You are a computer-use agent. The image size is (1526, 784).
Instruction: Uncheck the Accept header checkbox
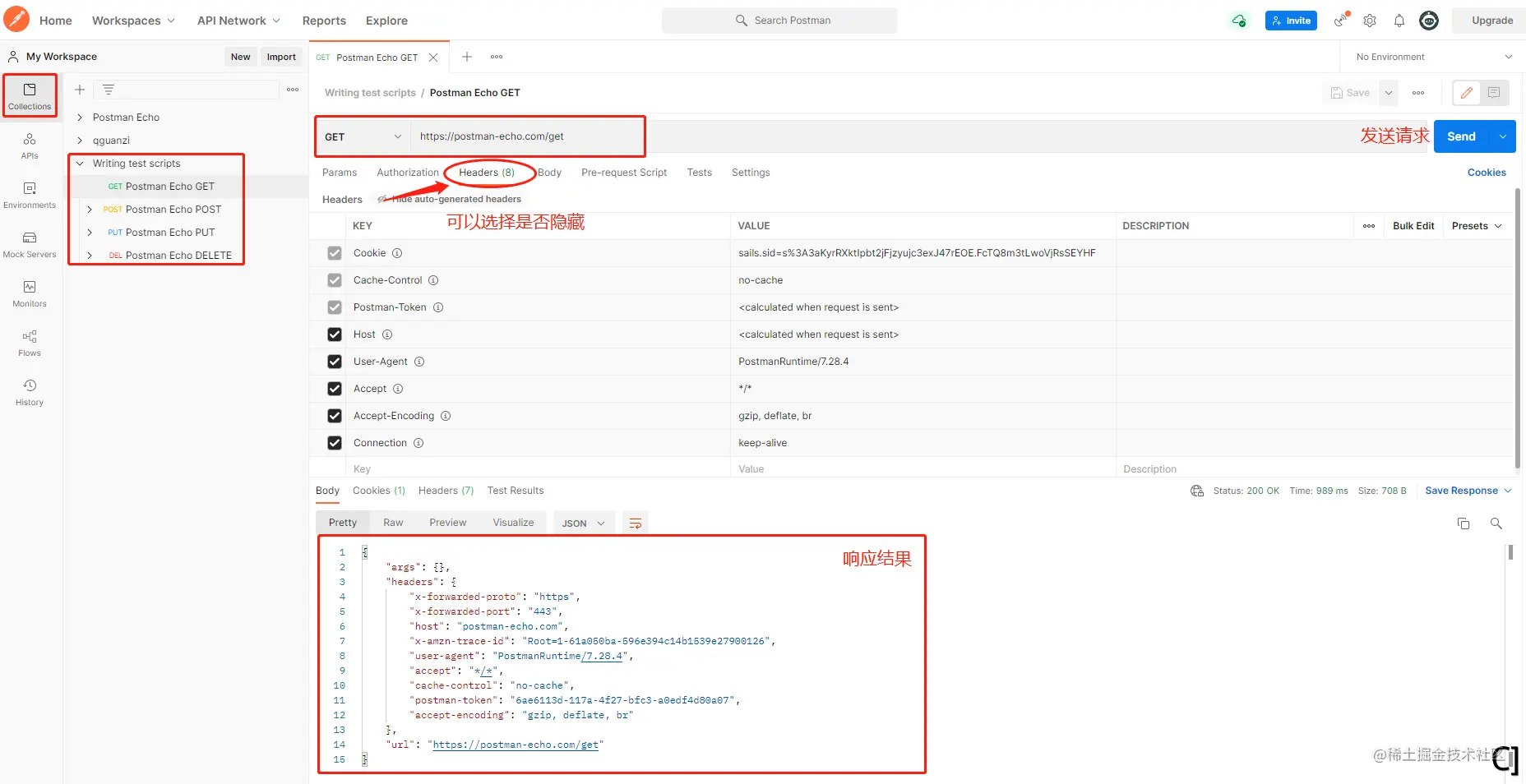coord(335,389)
